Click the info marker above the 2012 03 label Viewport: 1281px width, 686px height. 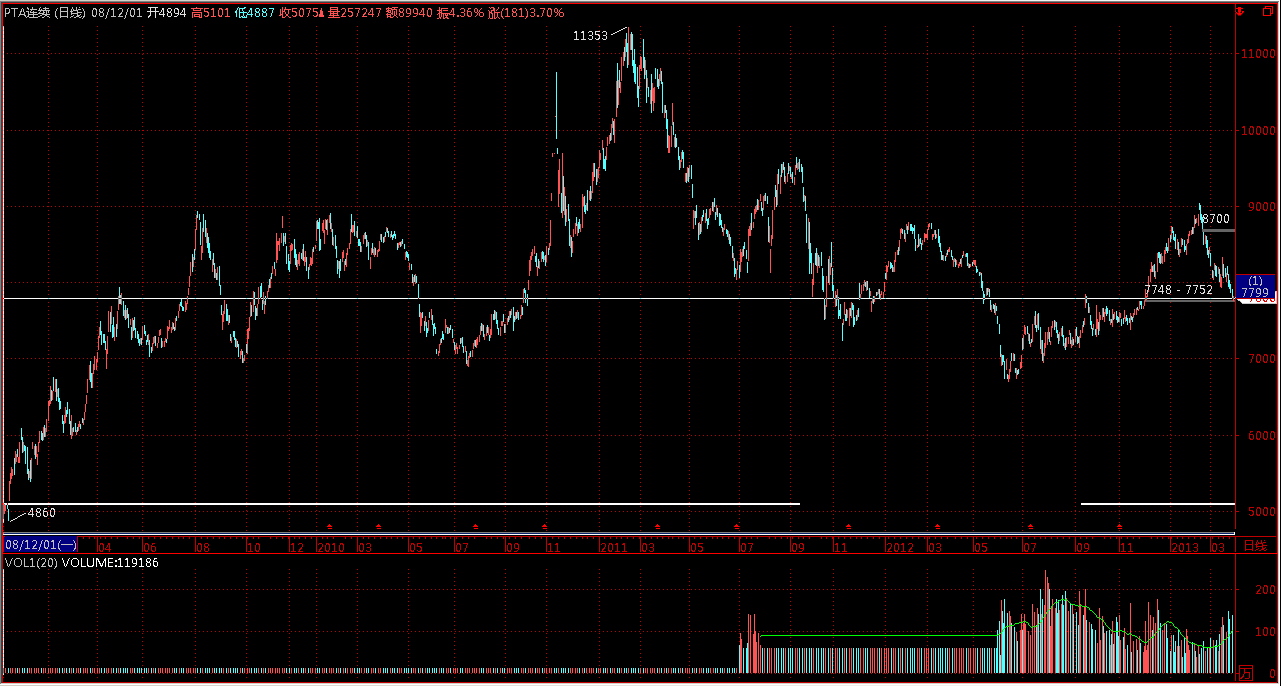pyautogui.click(x=937, y=527)
